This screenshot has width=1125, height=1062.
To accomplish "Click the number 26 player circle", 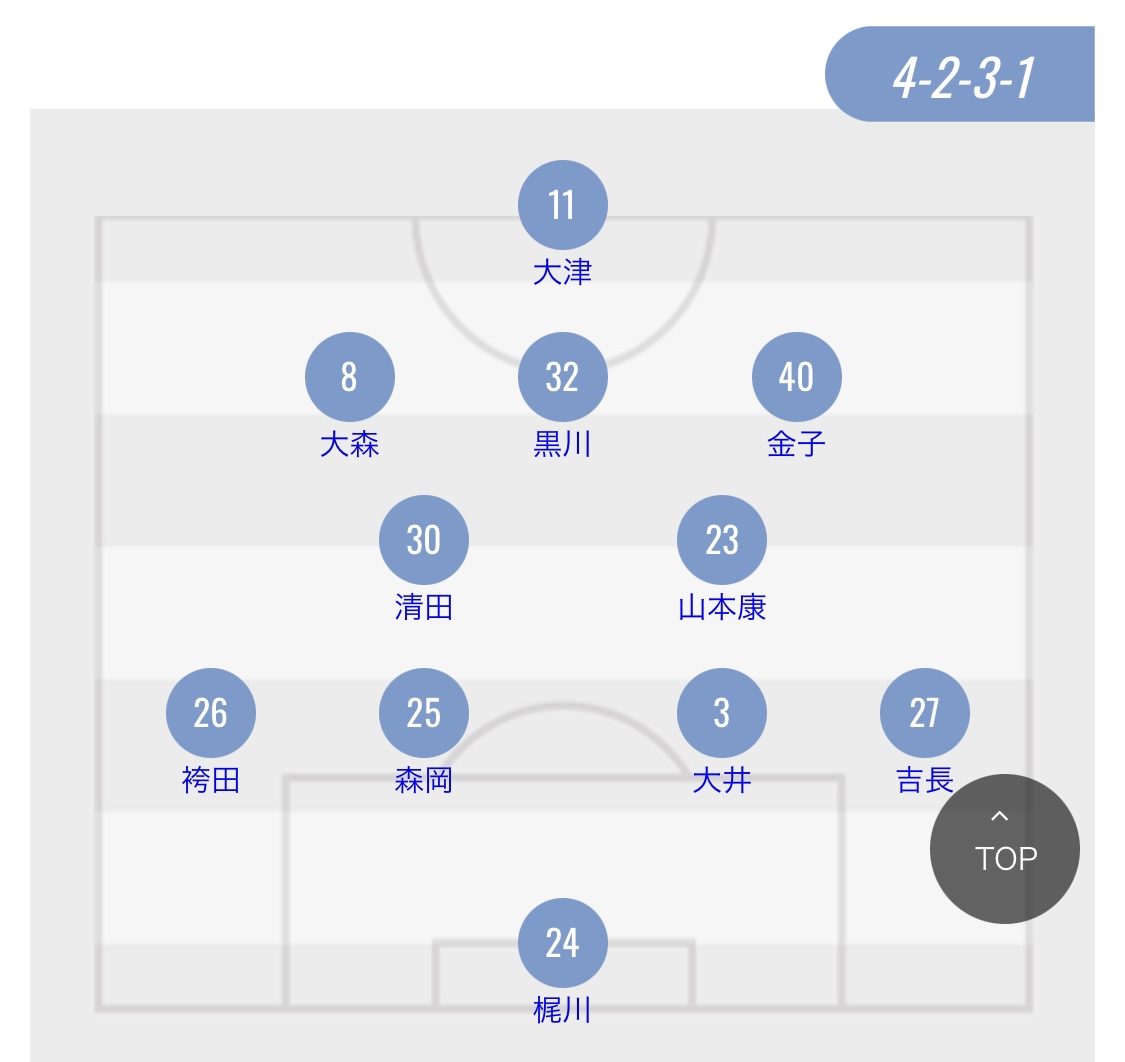I will [x=210, y=713].
